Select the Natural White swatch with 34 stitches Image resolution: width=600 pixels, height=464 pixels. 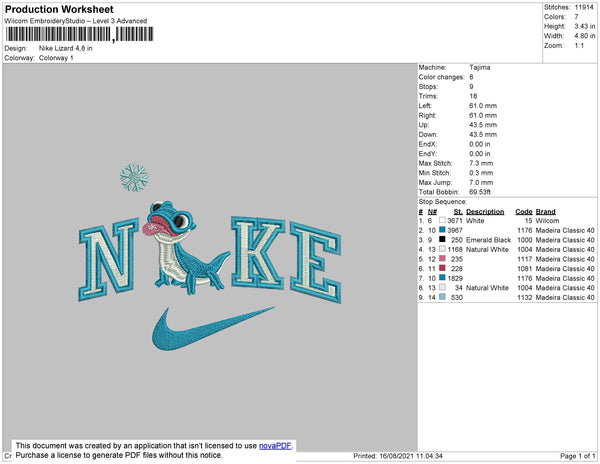pos(442,287)
